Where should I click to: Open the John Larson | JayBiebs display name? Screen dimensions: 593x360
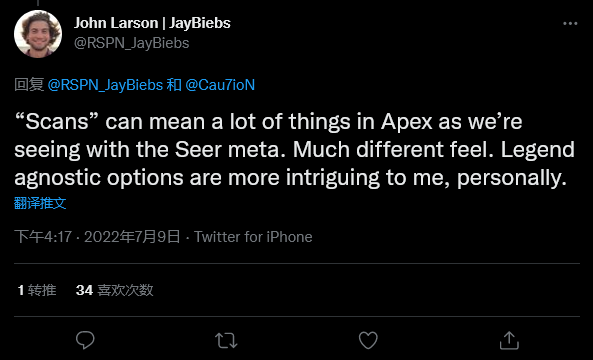152,23
